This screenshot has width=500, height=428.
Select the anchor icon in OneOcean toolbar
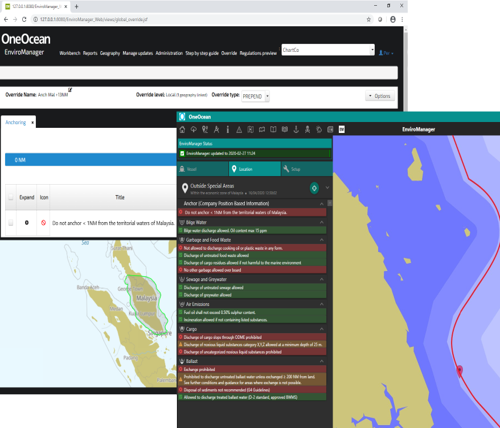pos(296,129)
